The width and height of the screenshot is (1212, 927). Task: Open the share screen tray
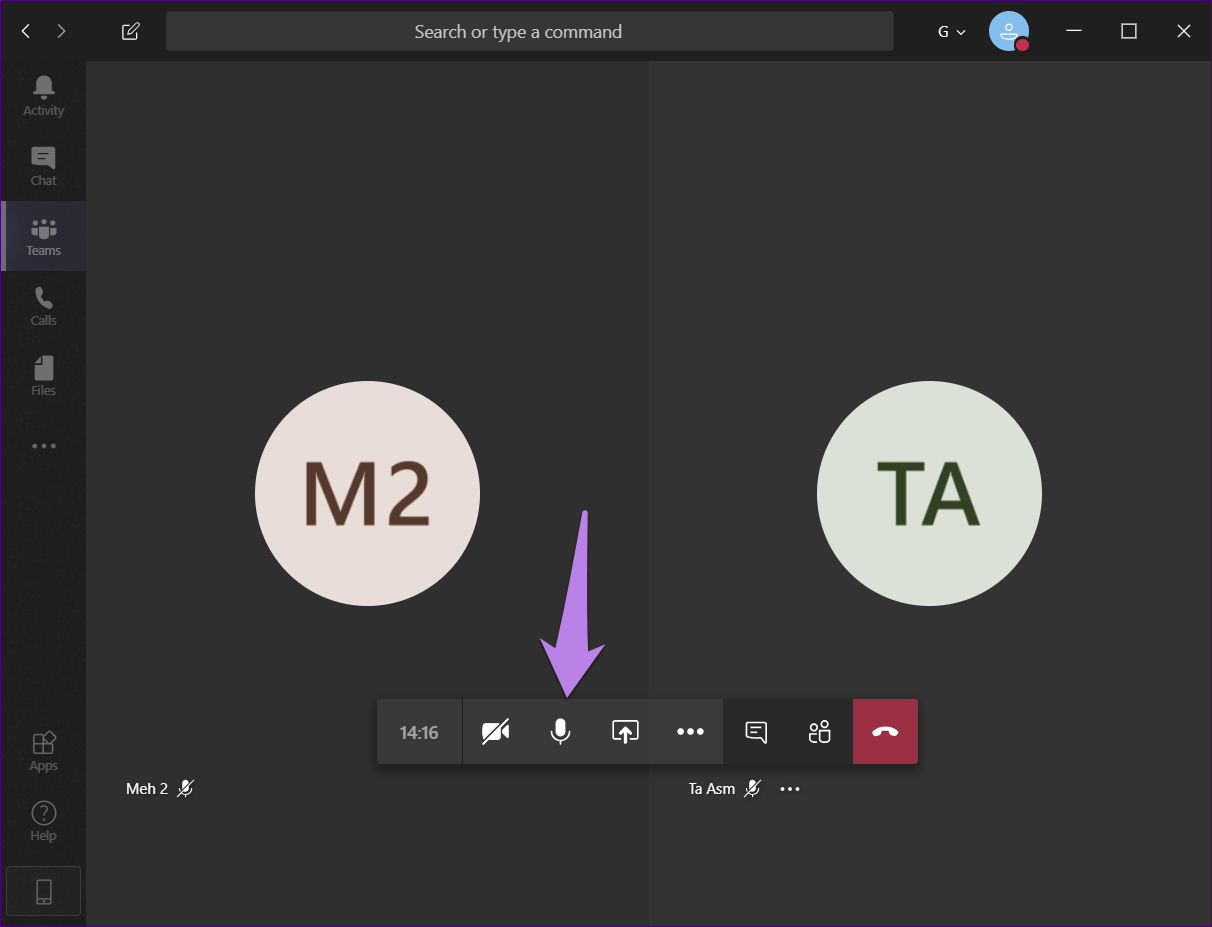point(625,732)
